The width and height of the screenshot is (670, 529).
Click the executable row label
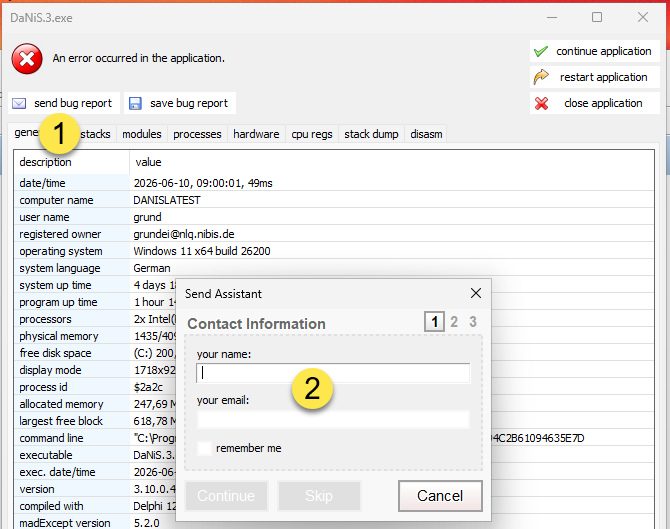[x=46, y=455]
